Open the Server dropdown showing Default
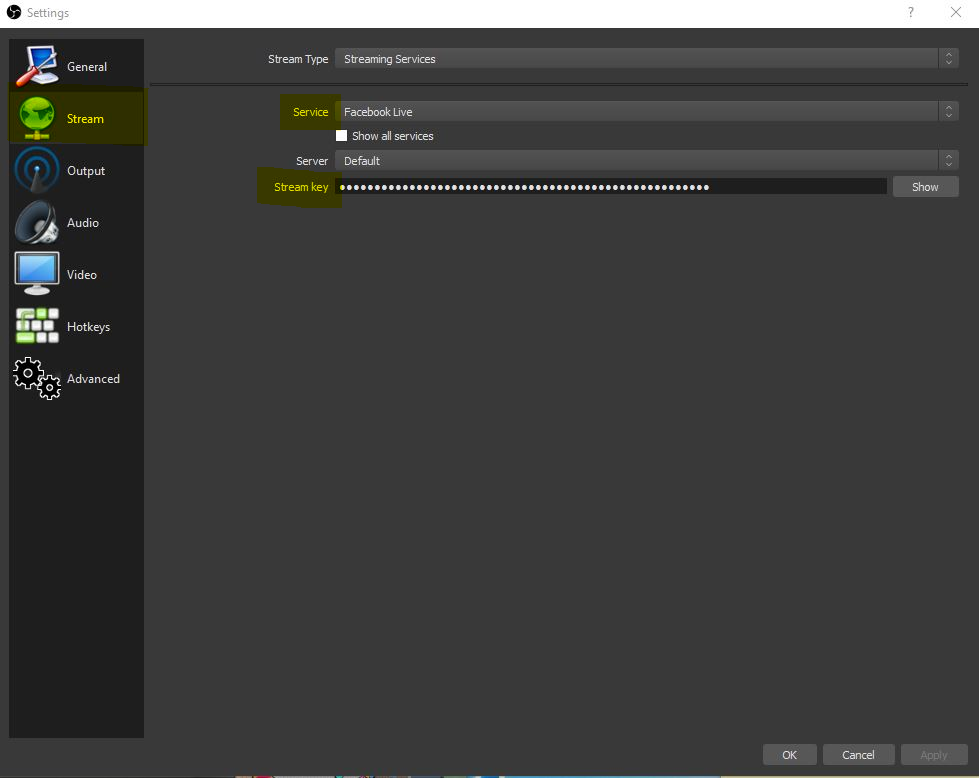 [x=646, y=160]
